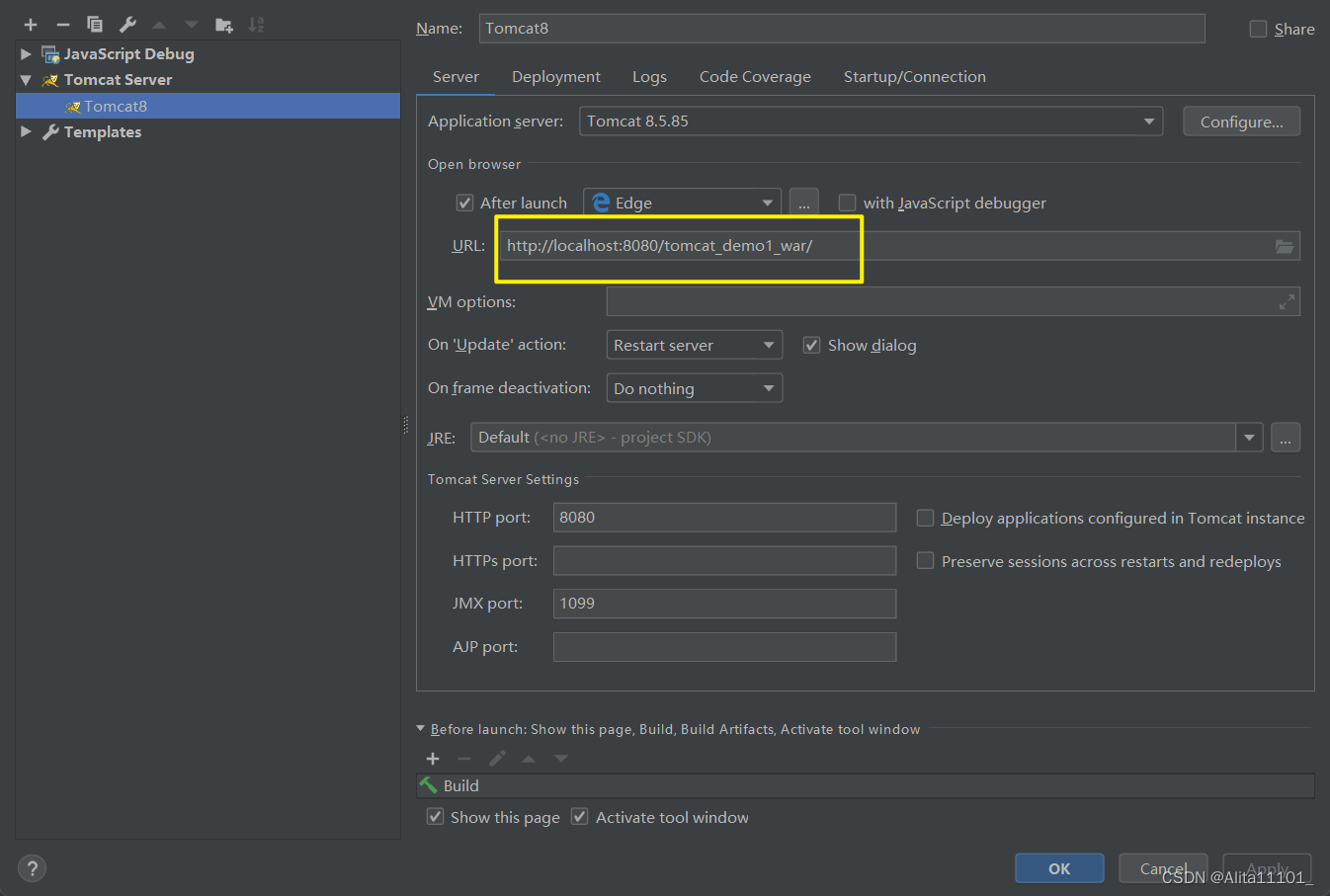Viewport: 1330px width, 896px height.
Task: Click JRE browse ellipsis button
Action: 1286,438
